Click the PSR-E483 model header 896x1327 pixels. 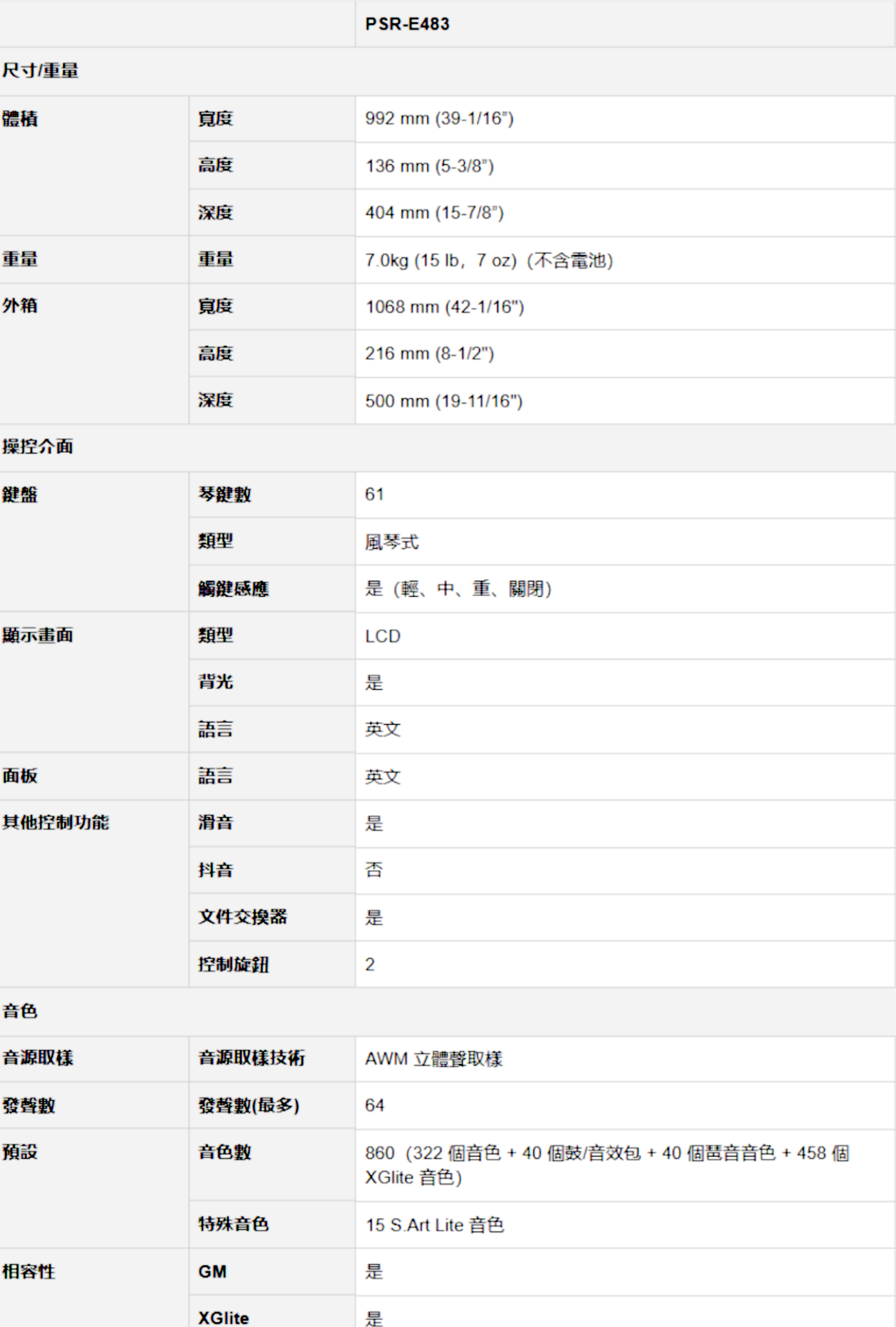pyautogui.click(x=407, y=24)
